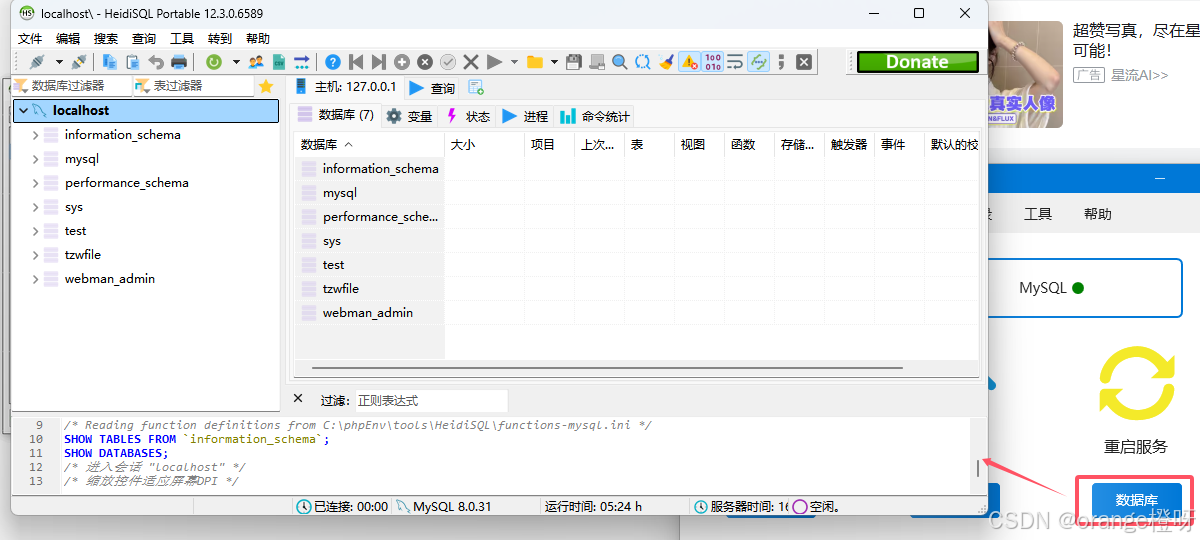Expand the information_schema tree node

coord(36,135)
